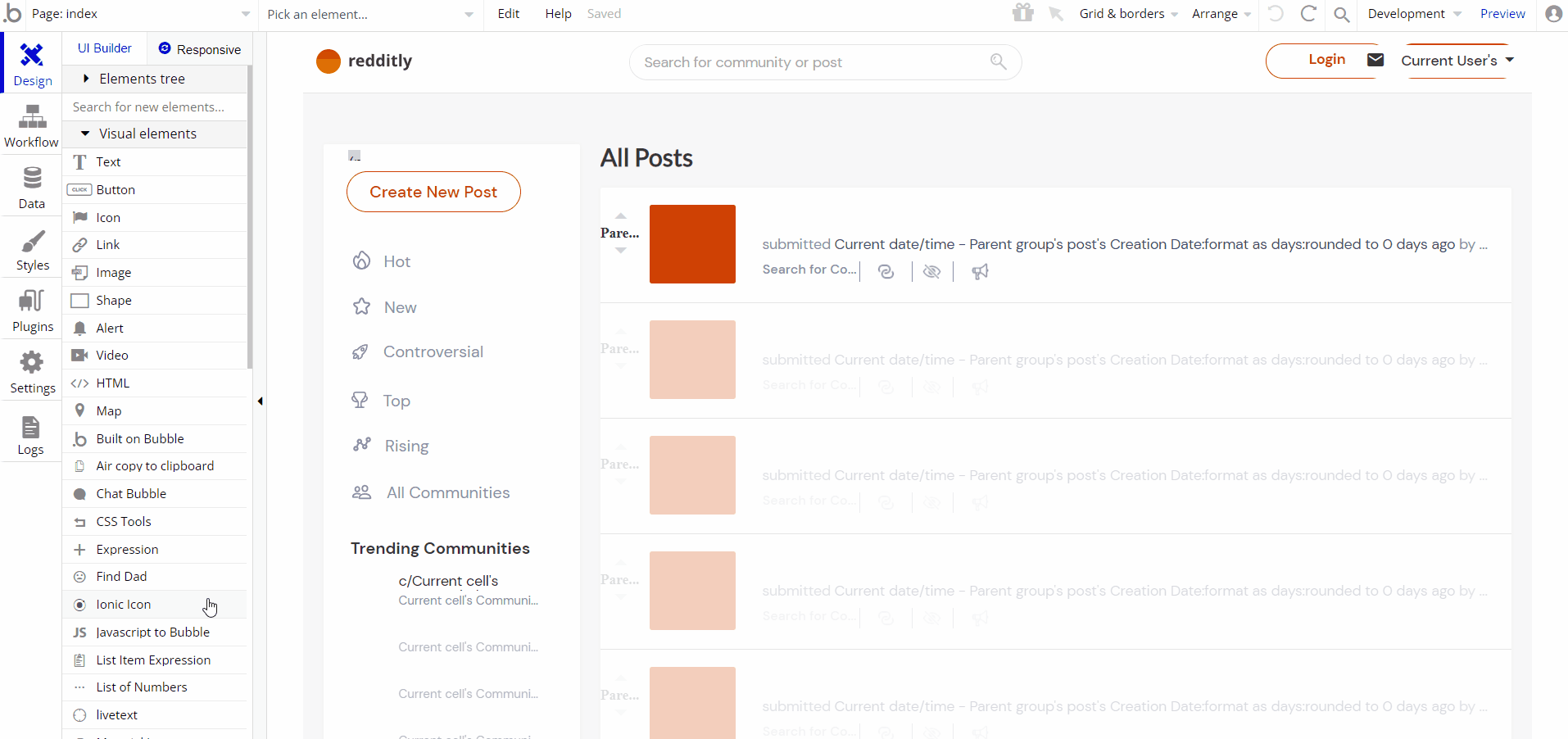This screenshot has width=1568, height=739.
Task: Click the Create New Post button
Action: click(x=433, y=192)
